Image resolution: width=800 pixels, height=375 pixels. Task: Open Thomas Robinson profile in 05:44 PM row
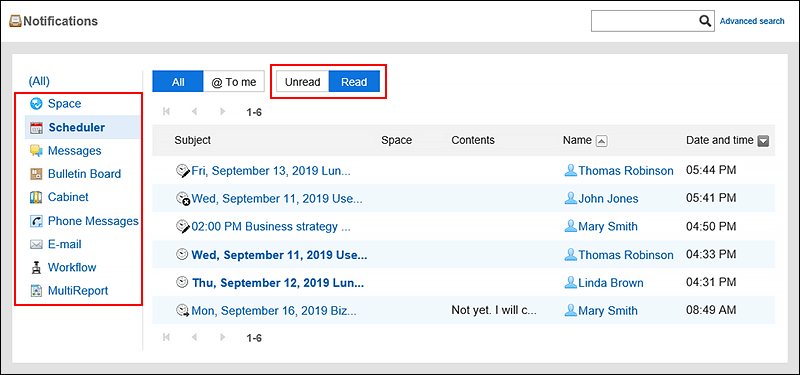(x=626, y=171)
